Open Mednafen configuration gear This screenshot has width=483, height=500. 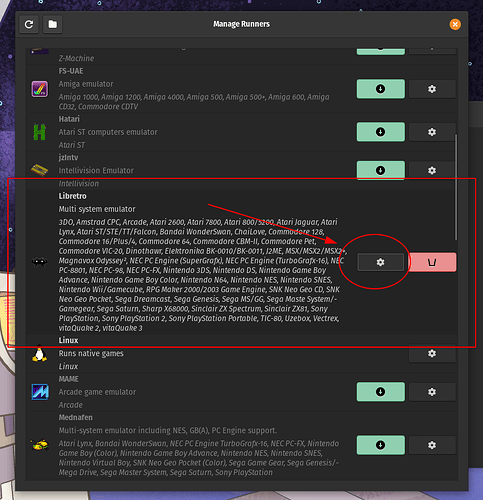pos(432,445)
